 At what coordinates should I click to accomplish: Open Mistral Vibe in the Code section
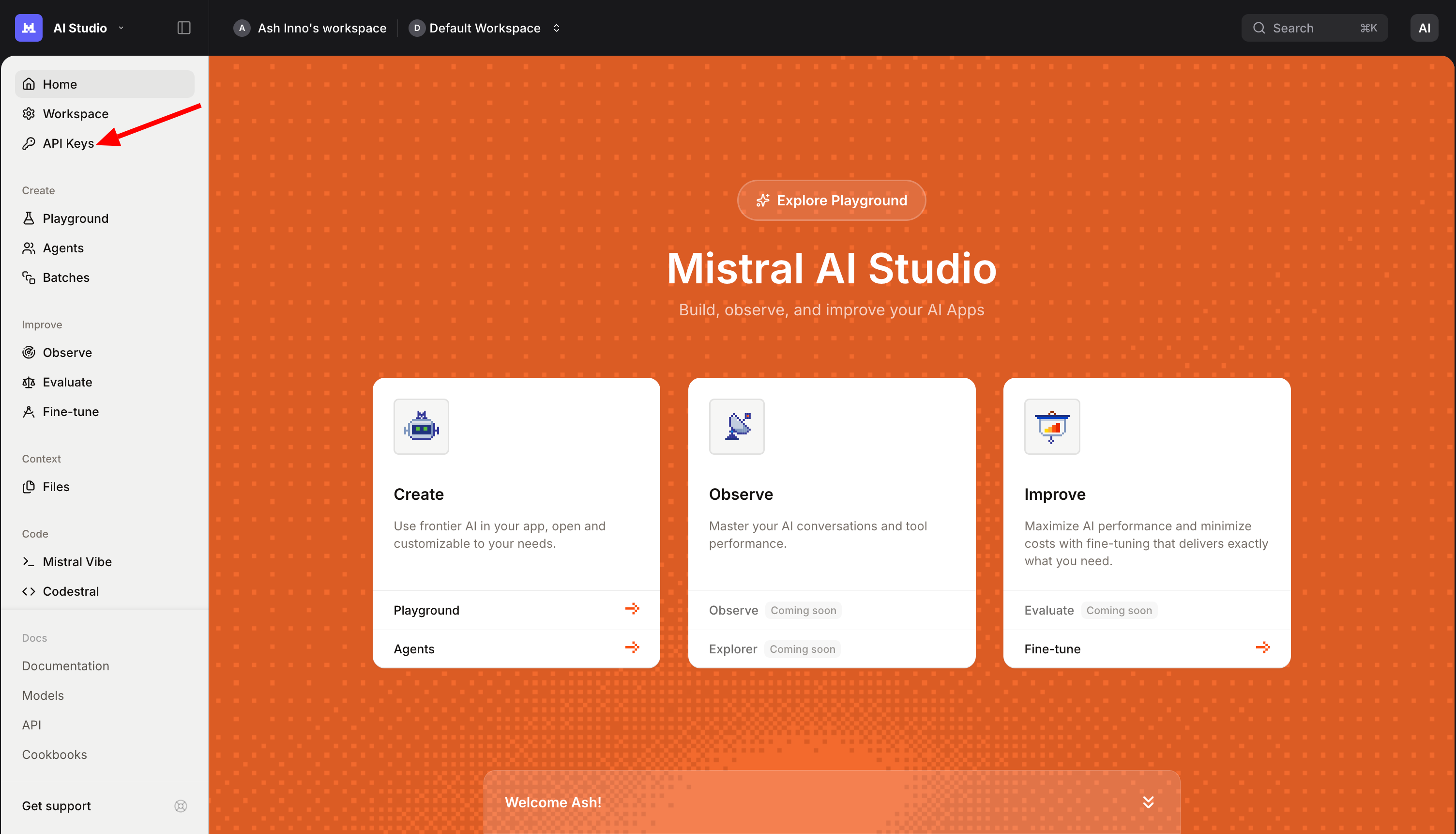[76, 561]
